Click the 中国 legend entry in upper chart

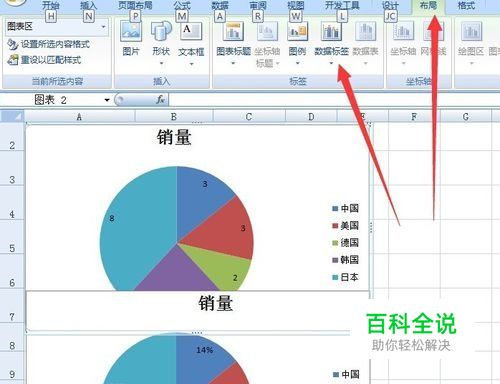[x=346, y=208]
